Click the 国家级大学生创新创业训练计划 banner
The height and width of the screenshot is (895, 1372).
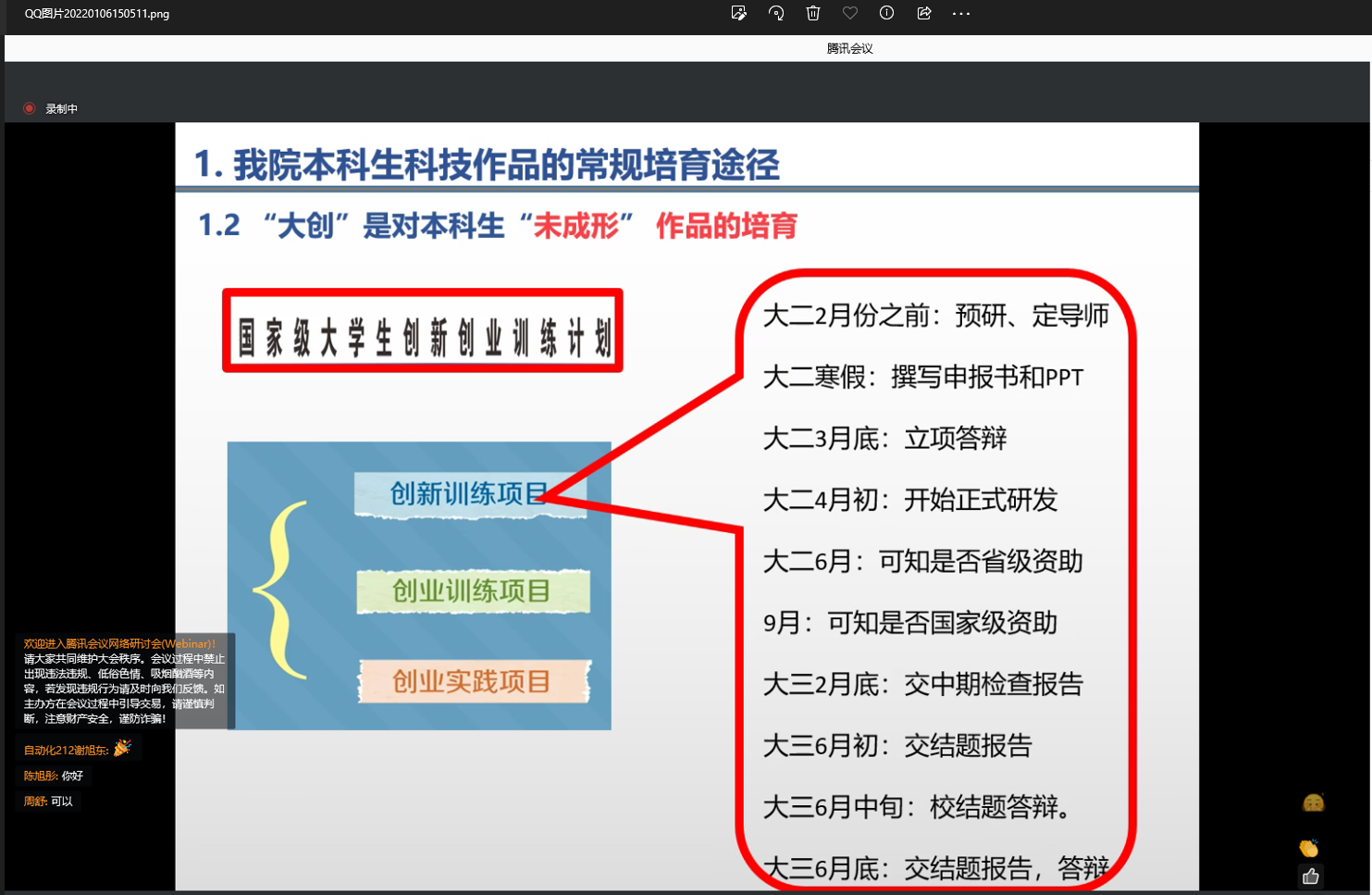(x=422, y=331)
